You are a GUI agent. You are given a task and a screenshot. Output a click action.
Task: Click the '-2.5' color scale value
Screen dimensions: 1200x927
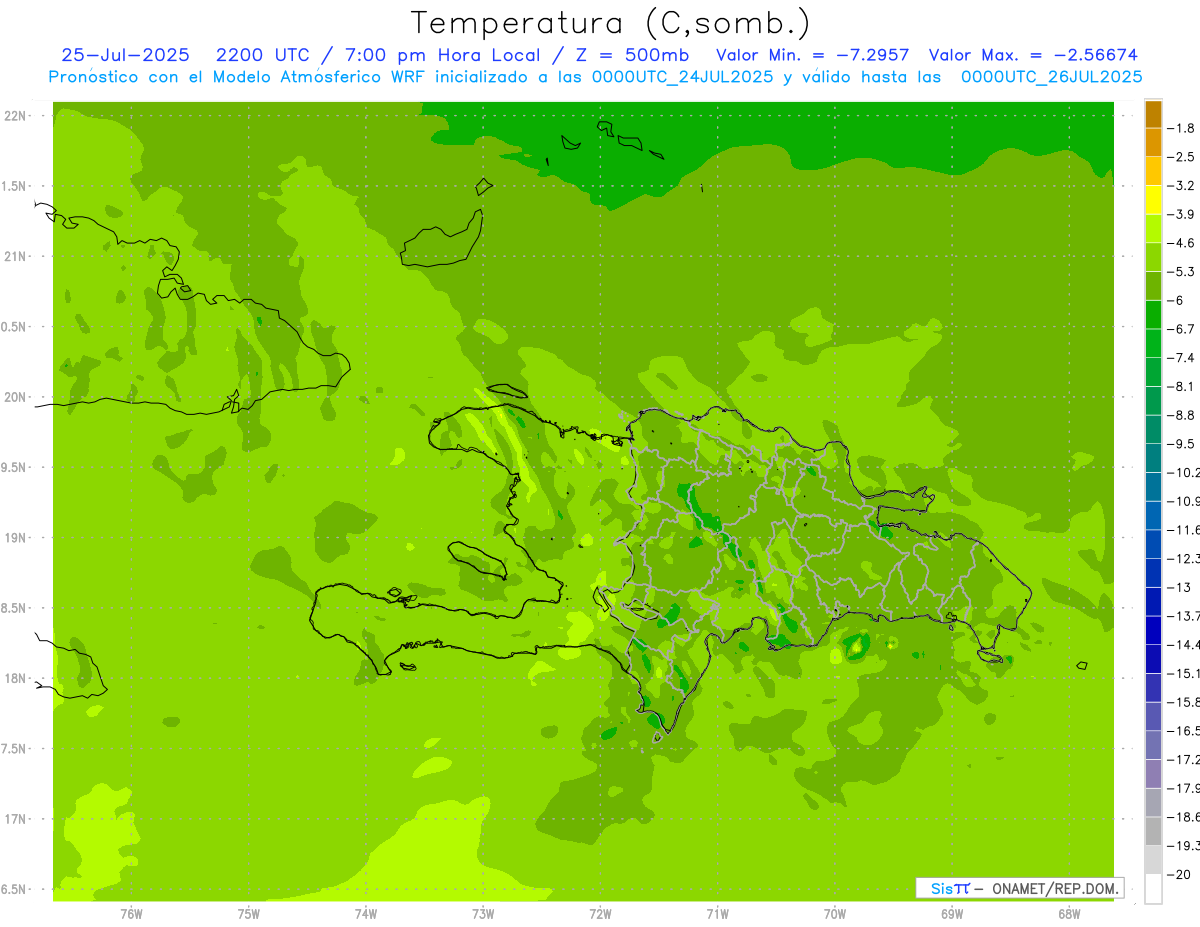[x=1181, y=157]
